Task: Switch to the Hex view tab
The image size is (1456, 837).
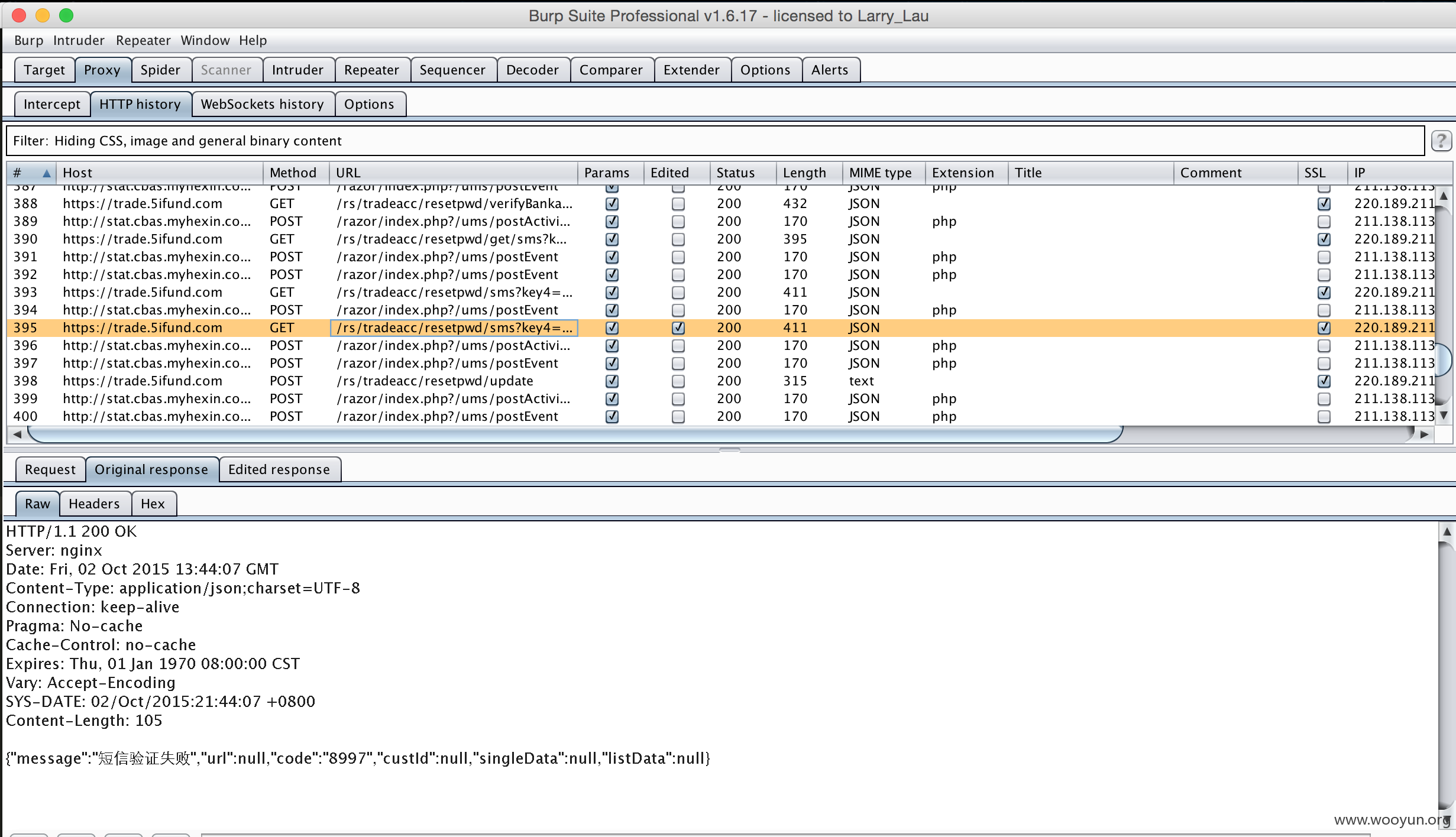Action: point(153,504)
